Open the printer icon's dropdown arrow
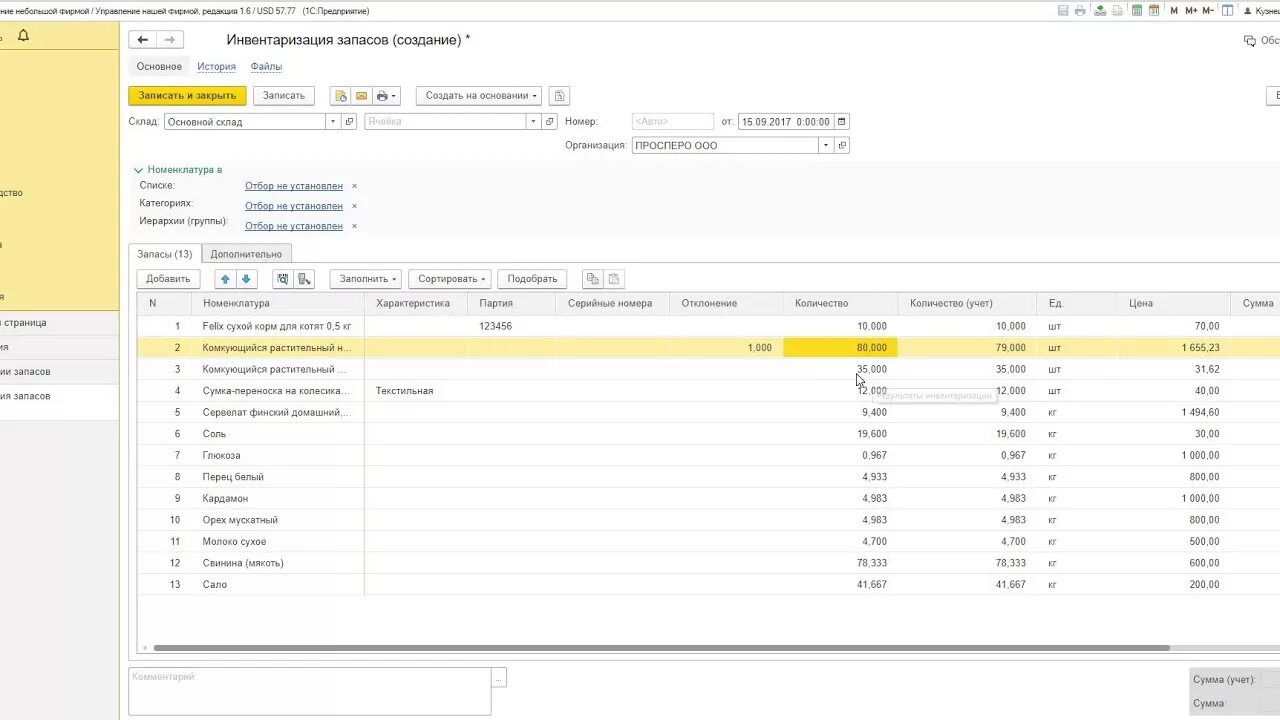1280x720 pixels. [394, 96]
